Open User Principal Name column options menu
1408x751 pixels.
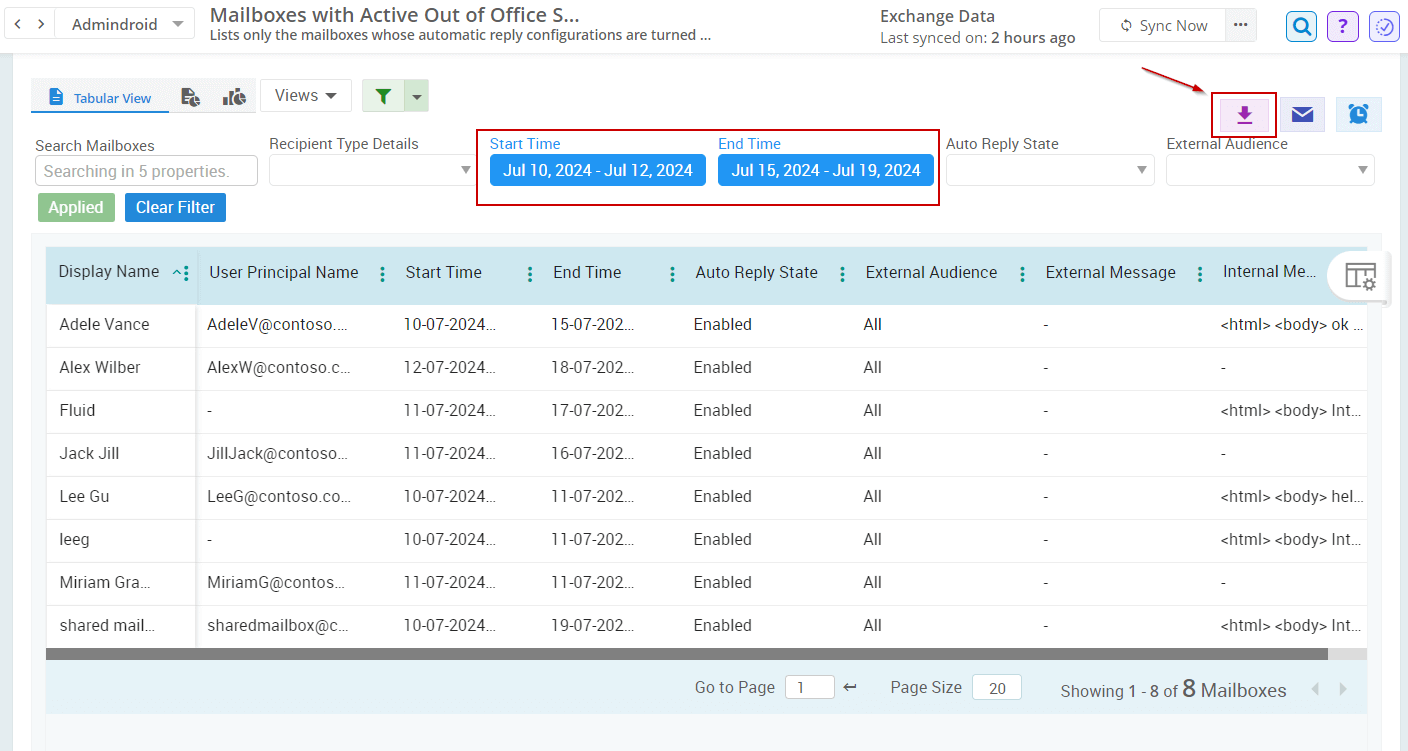point(382,274)
